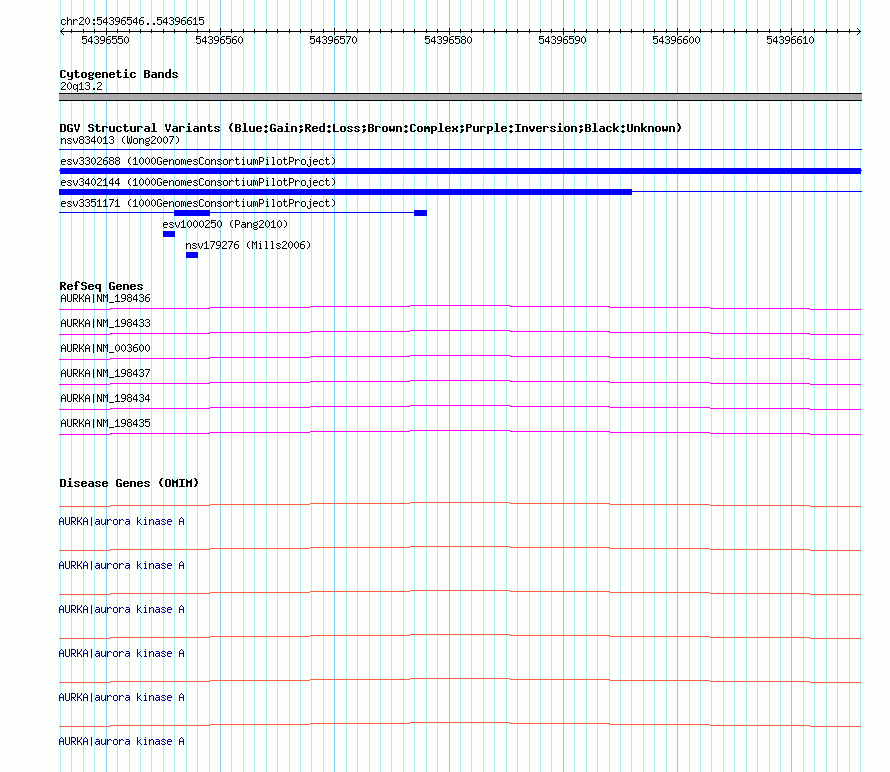Open the AURKA|NM_198433 transcript label

point(106,324)
